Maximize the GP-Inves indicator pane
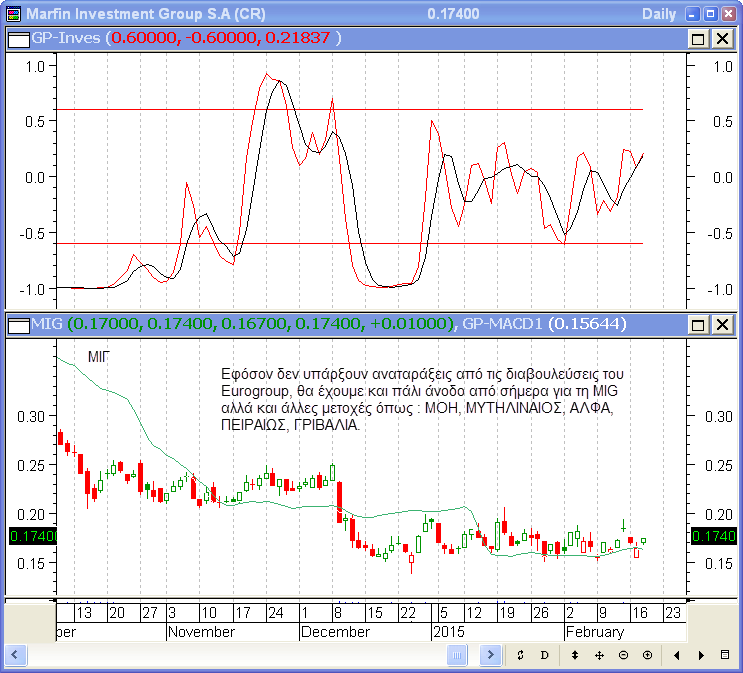 click(x=698, y=39)
